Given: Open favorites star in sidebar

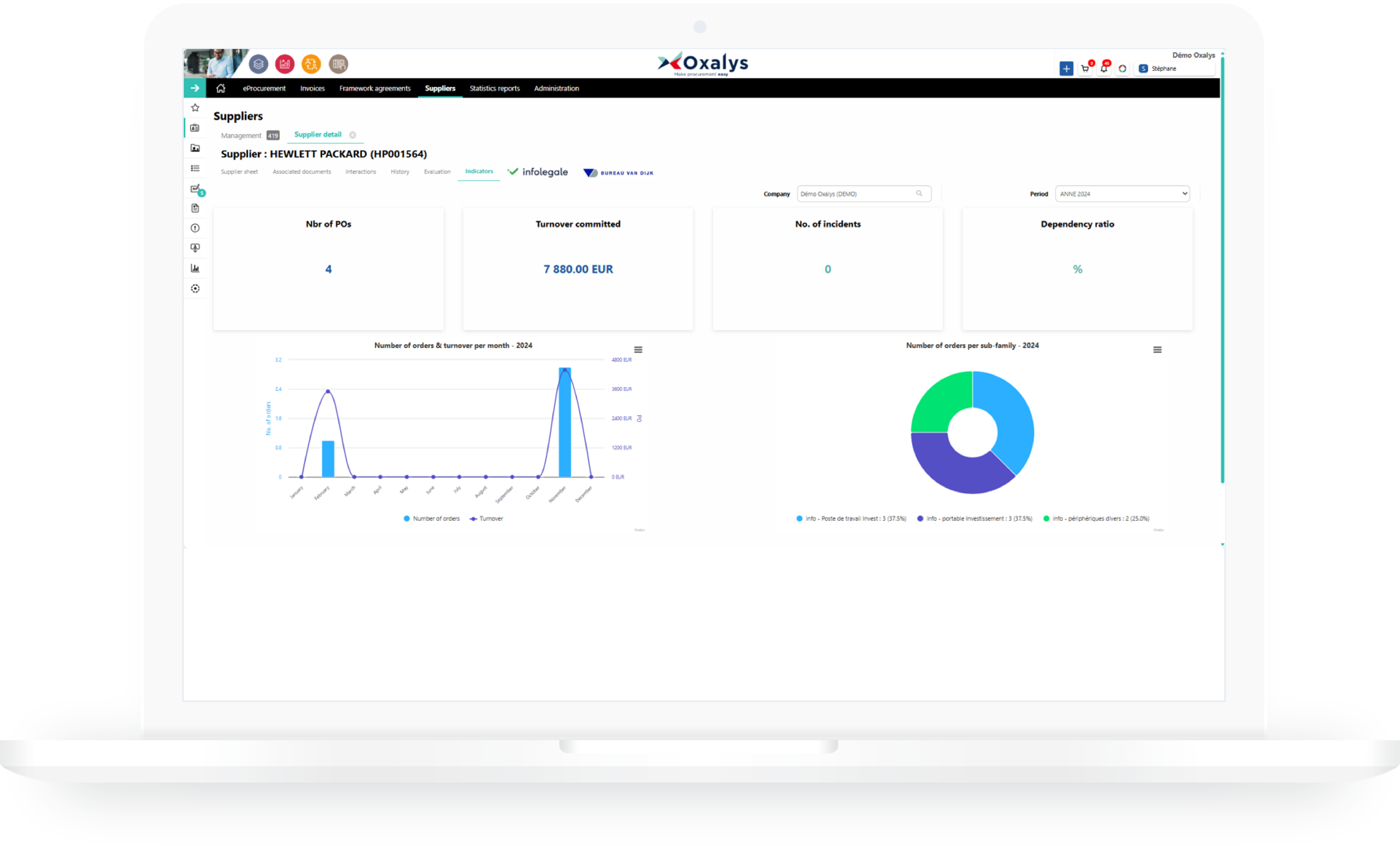Looking at the screenshot, I should tap(195, 108).
